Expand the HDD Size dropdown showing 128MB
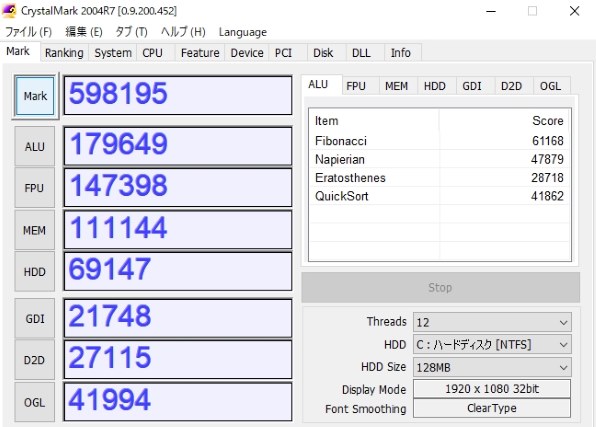Viewport: 596px width, 427px height. click(x=492, y=367)
